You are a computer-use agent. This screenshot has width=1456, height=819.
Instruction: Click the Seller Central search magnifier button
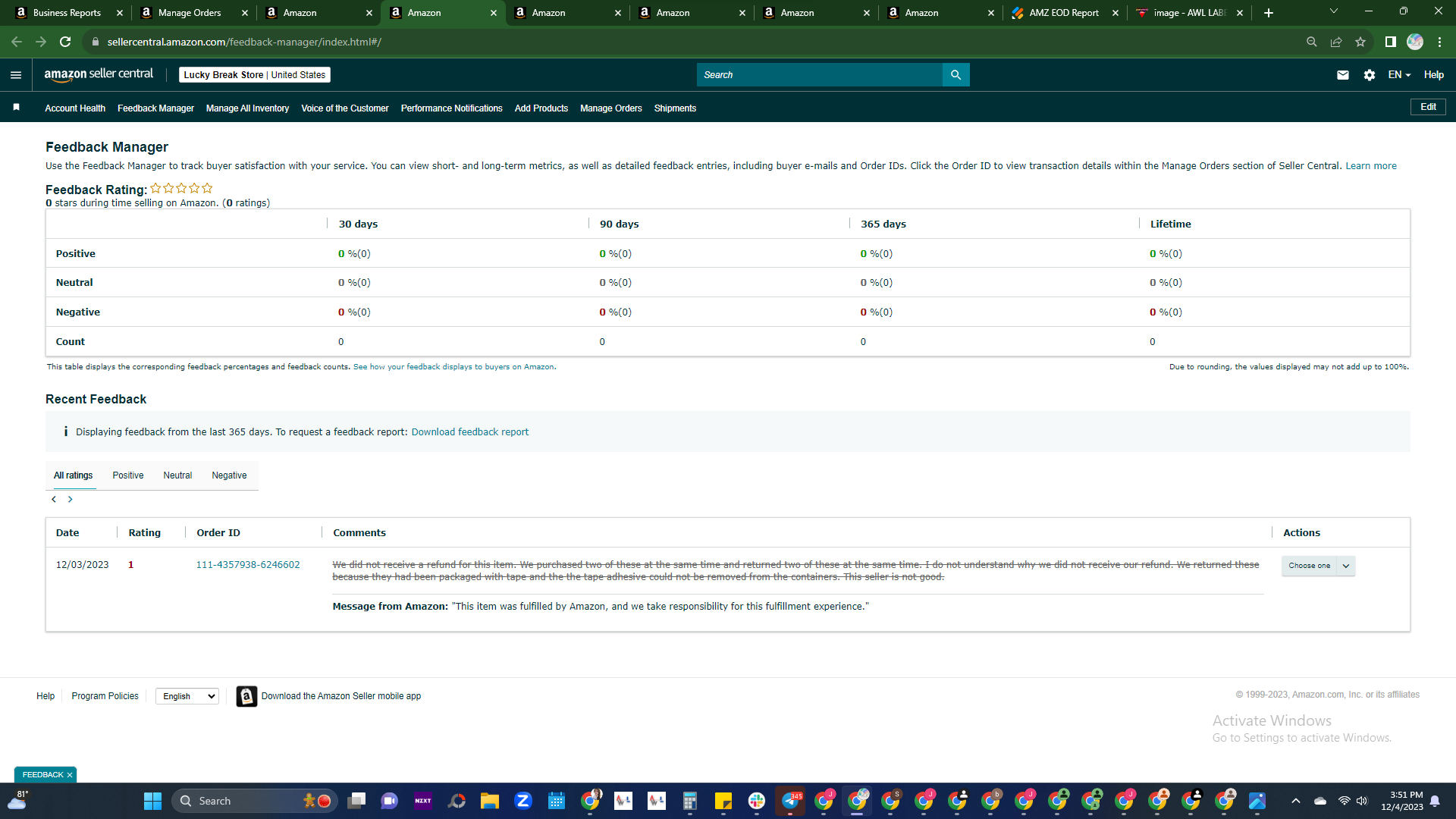pyautogui.click(x=955, y=75)
